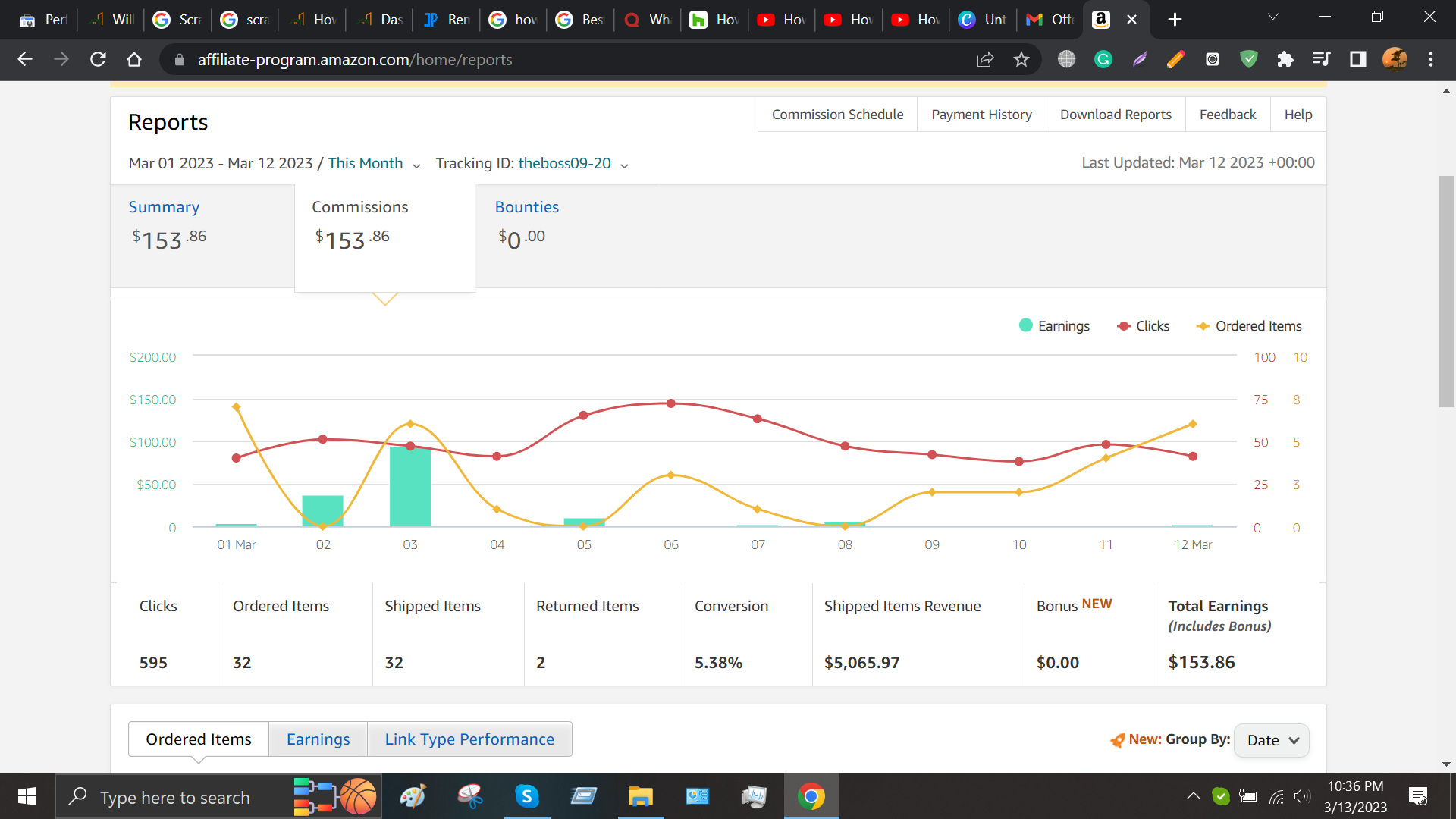1456x819 pixels.
Task: Open Skype from the taskbar
Action: point(526,796)
